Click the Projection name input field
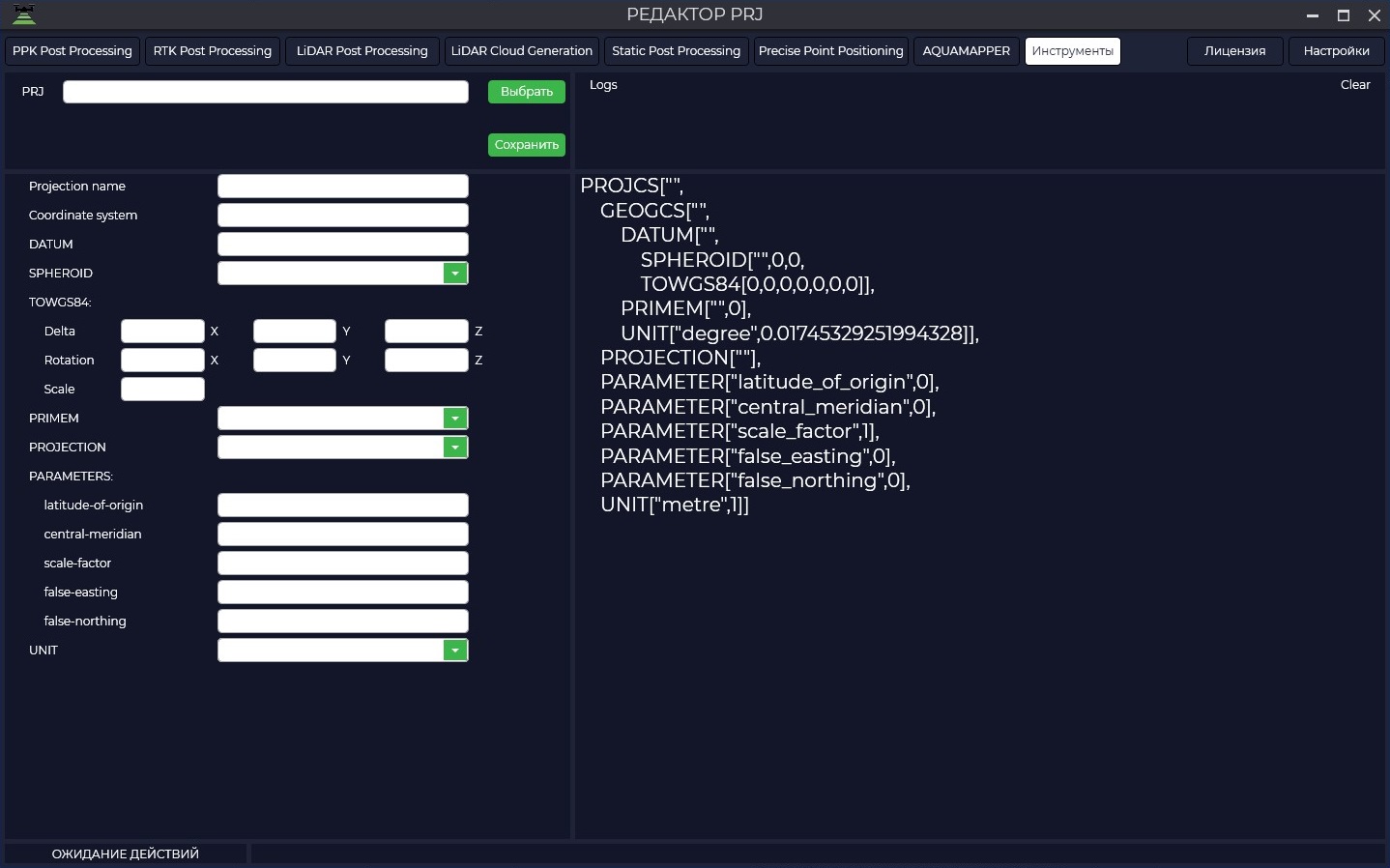This screenshot has width=1390, height=868. pyautogui.click(x=343, y=187)
